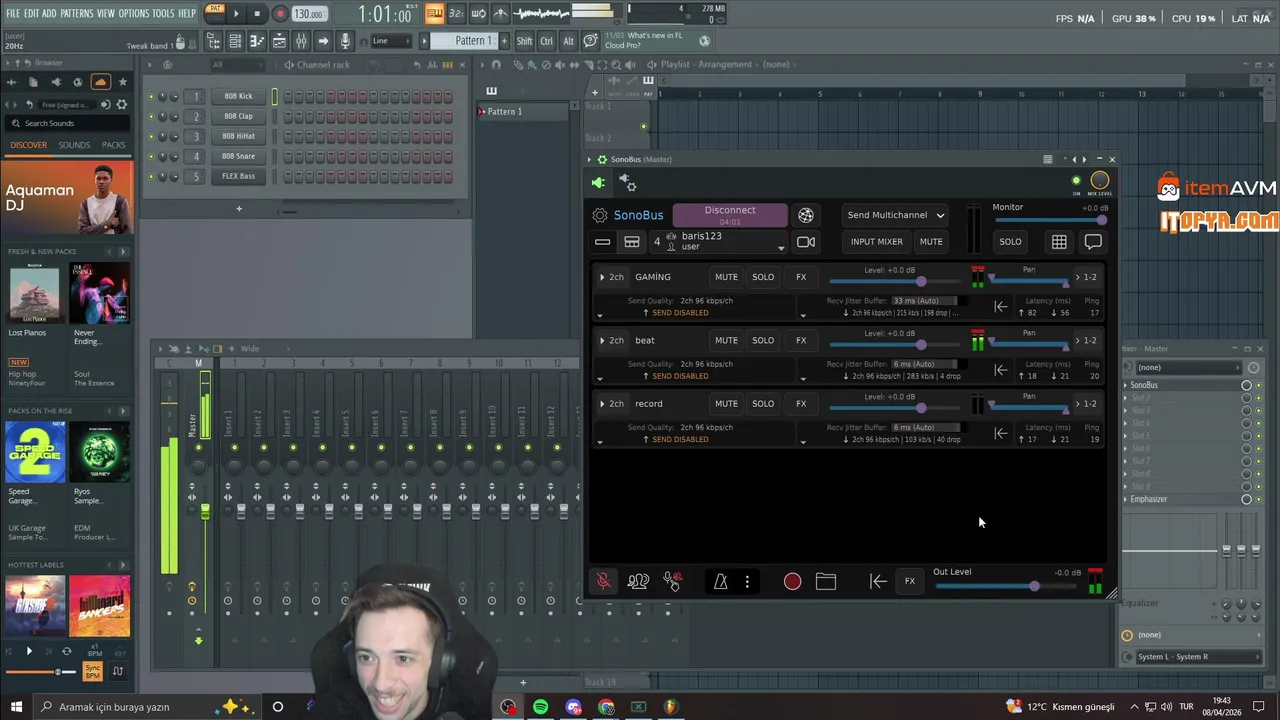The height and width of the screenshot is (720, 1280).
Task: Toggle SonoBus plugin ON light
Action: tap(1076, 181)
